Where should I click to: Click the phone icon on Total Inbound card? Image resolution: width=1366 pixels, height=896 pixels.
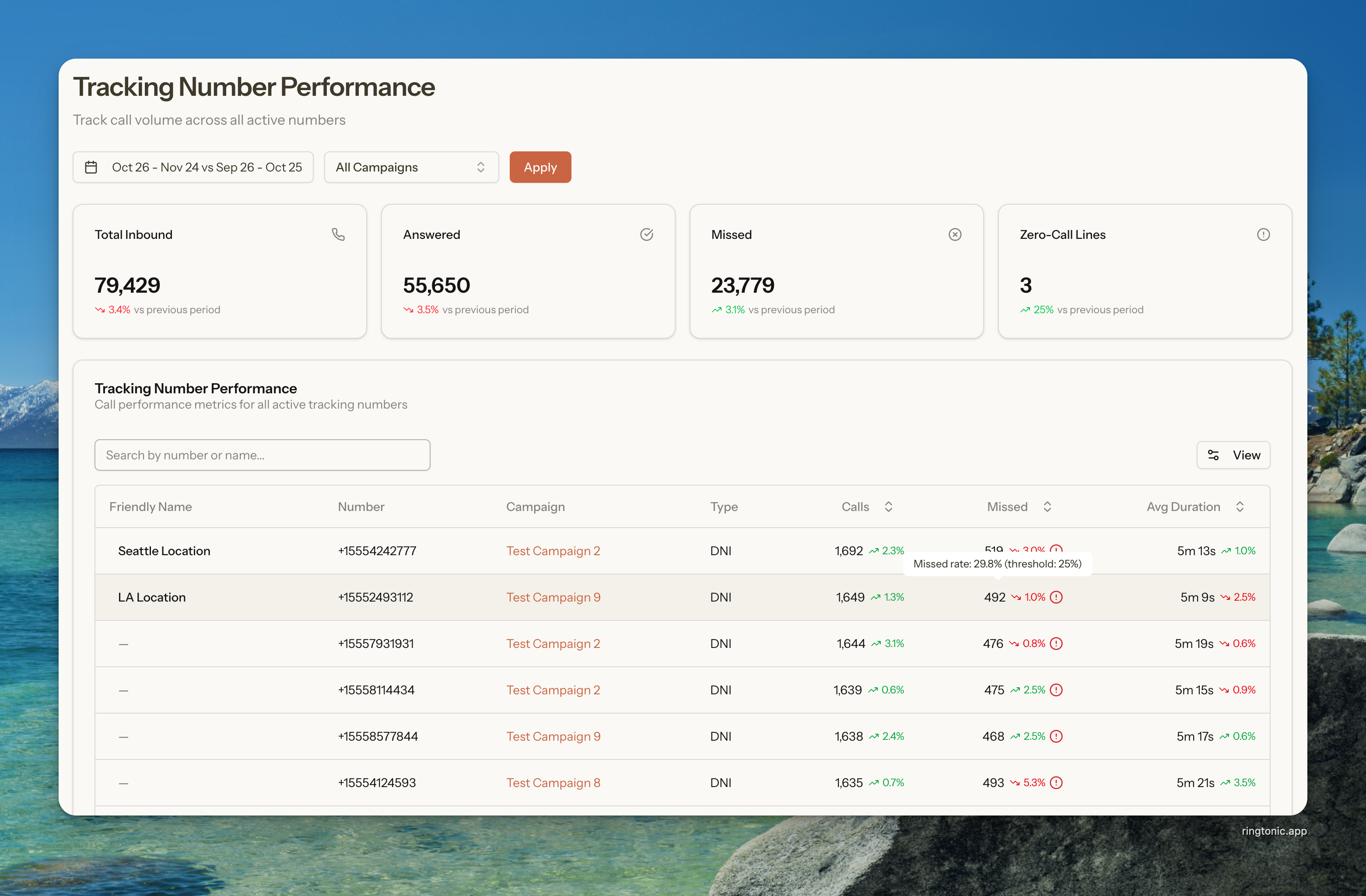(338, 234)
